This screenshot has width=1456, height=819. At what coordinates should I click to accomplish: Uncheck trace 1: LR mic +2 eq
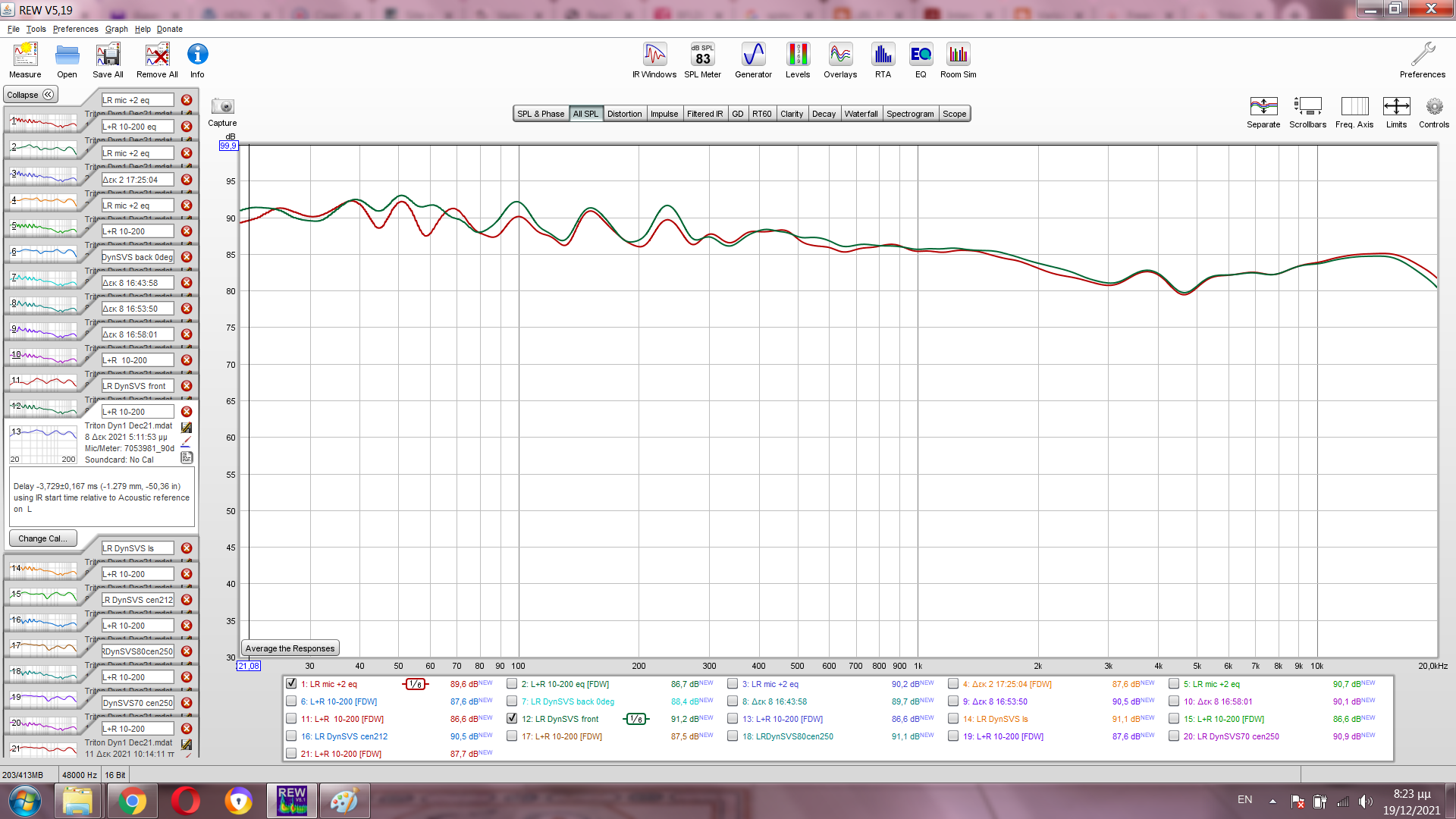coord(291,683)
